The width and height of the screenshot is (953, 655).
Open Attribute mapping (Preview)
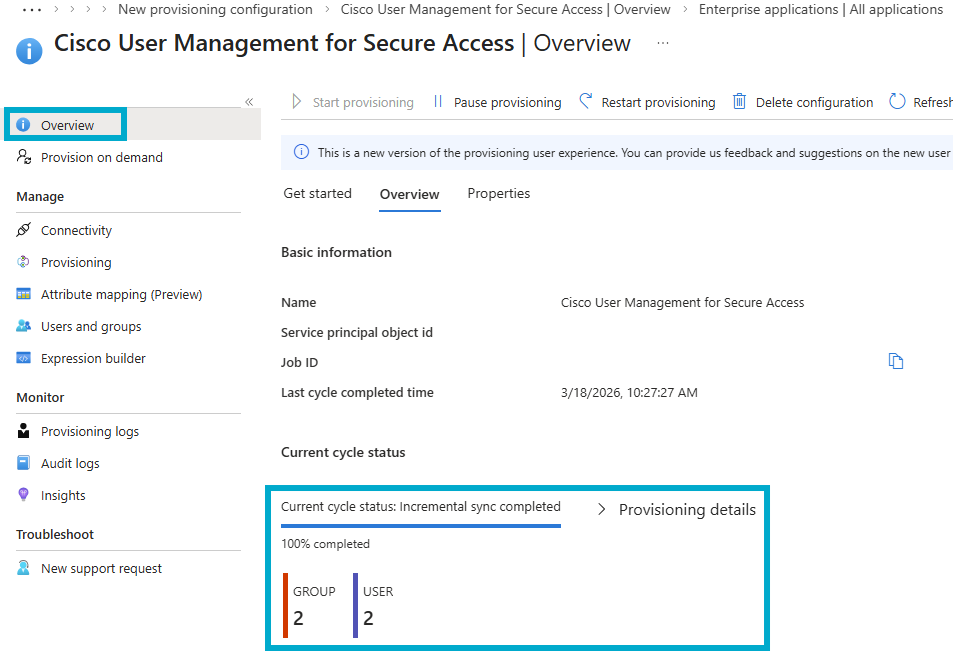(122, 295)
